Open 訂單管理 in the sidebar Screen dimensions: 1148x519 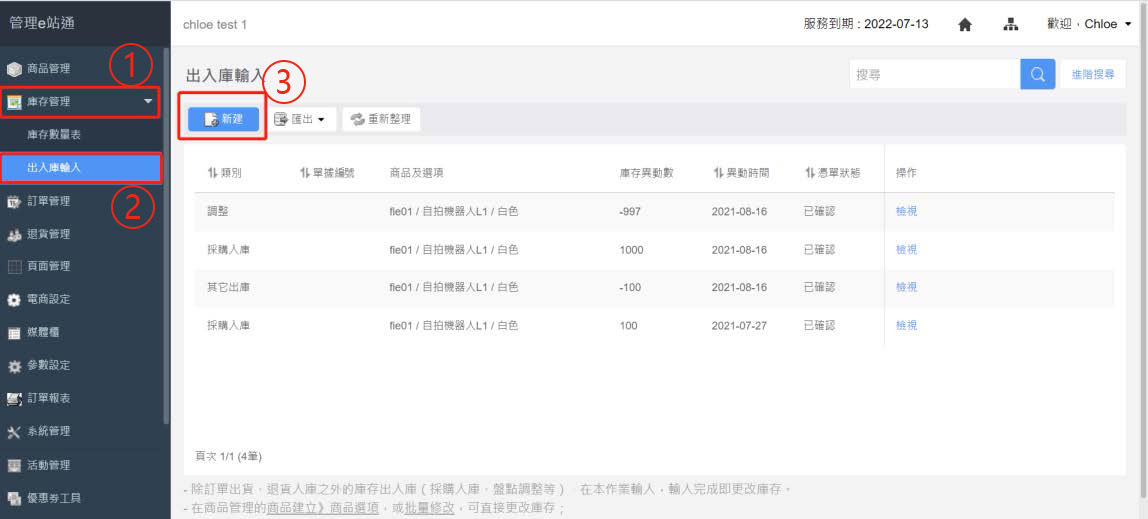pos(48,201)
